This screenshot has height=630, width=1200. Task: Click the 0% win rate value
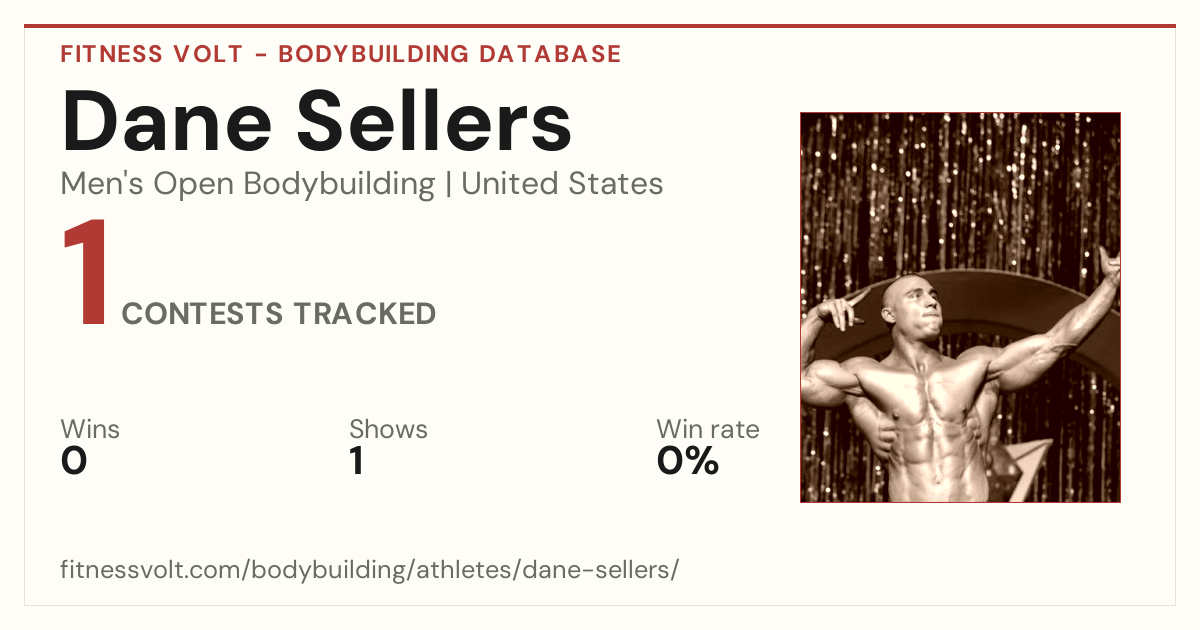688,461
